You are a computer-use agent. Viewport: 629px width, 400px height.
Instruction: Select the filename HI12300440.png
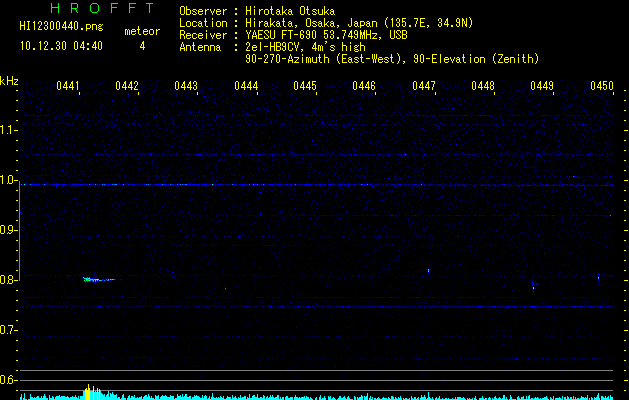61,27
